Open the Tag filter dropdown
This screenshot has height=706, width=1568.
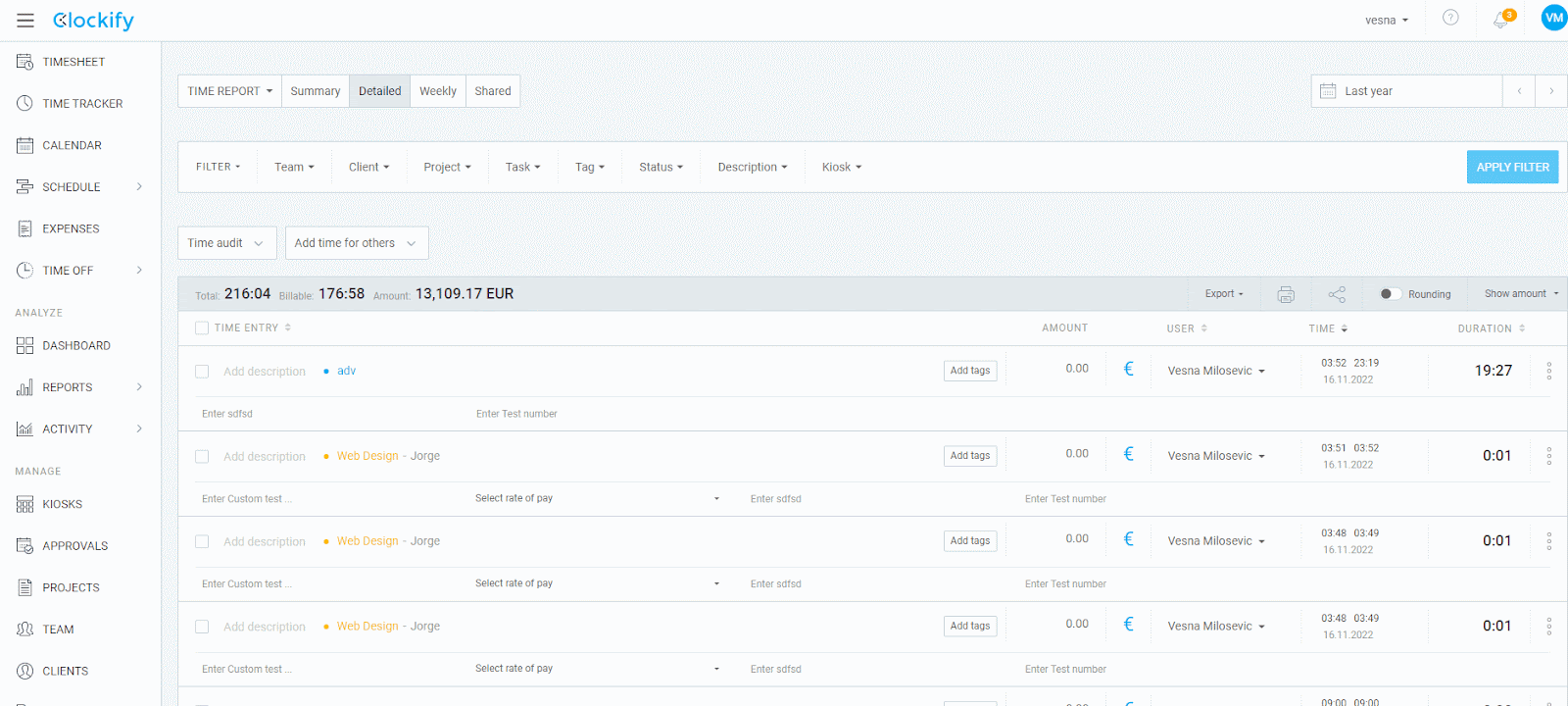click(x=589, y=167)
